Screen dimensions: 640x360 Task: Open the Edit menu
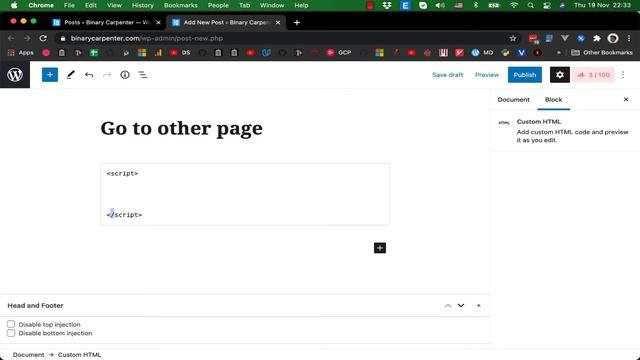tap(91, 5)
